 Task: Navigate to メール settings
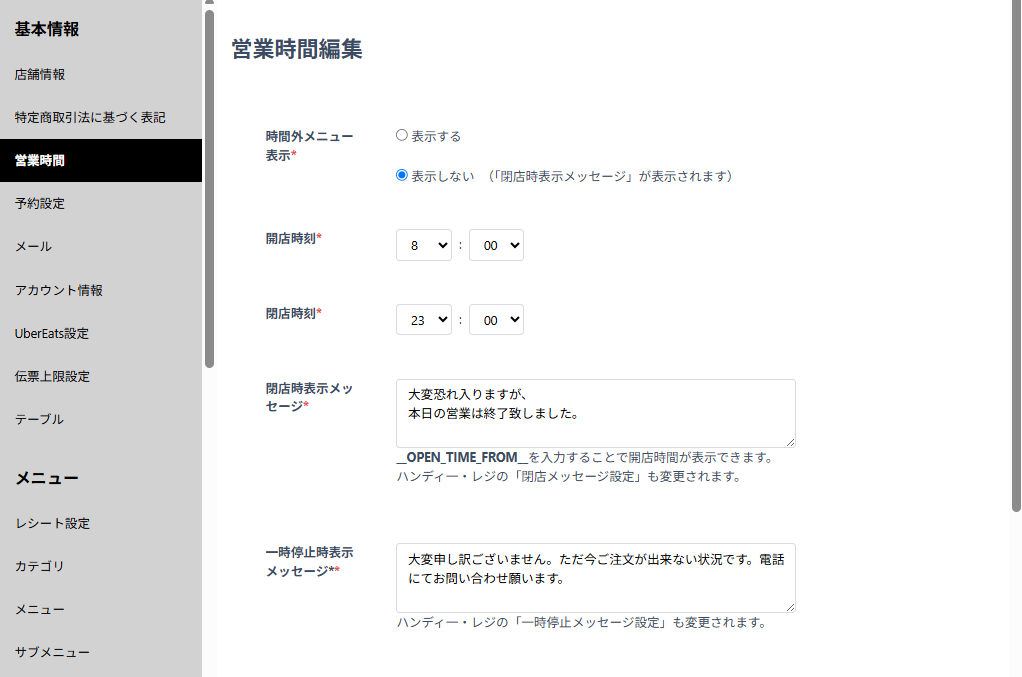pyautogui.click(x=33, y=246)
